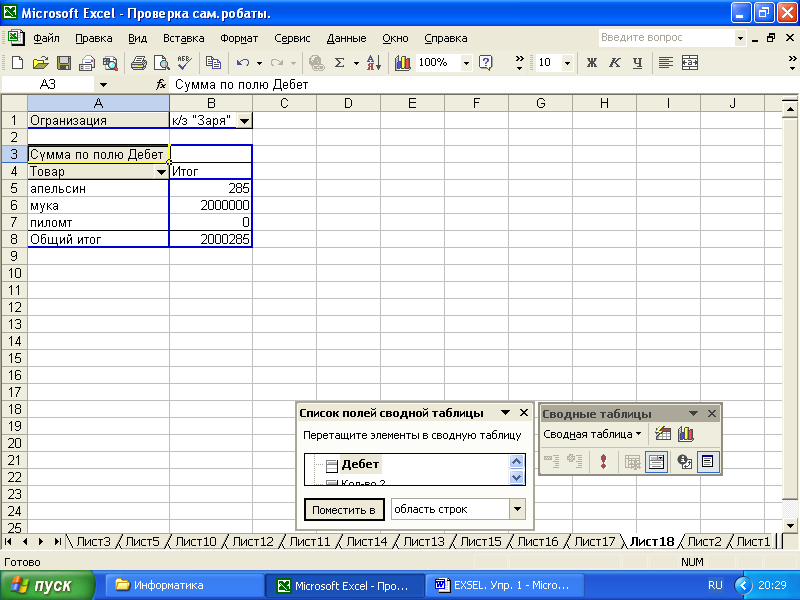
Task: Create a new blank workbook
Action: [17, 63]
